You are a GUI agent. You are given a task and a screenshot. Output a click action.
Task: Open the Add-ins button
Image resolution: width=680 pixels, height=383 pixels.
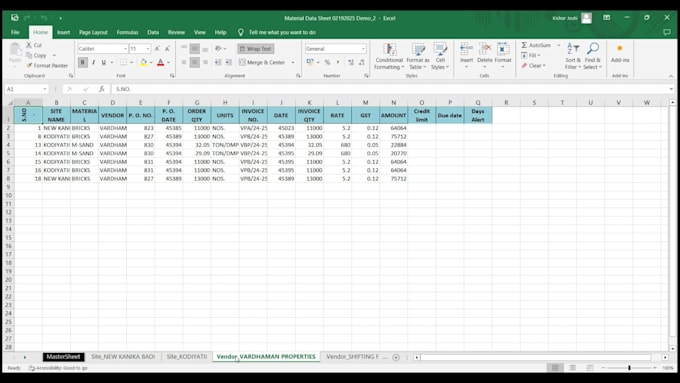point(620,53)
